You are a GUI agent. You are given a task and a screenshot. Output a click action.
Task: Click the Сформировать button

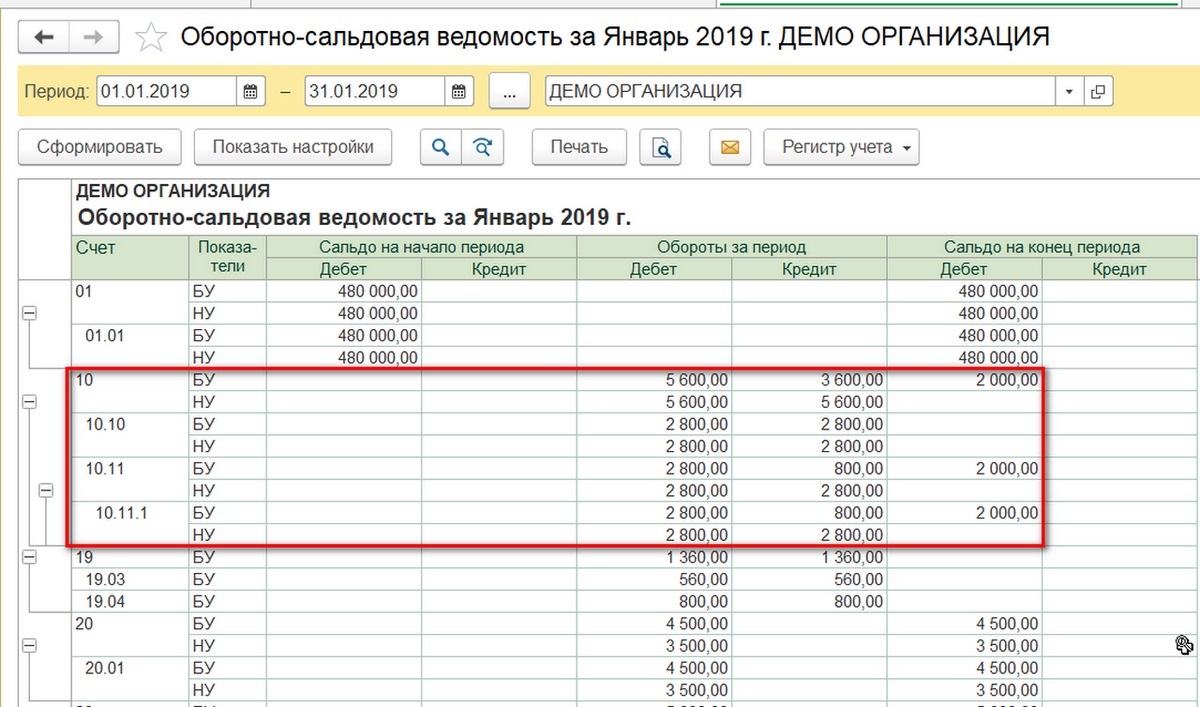click(x=99, y=147)
